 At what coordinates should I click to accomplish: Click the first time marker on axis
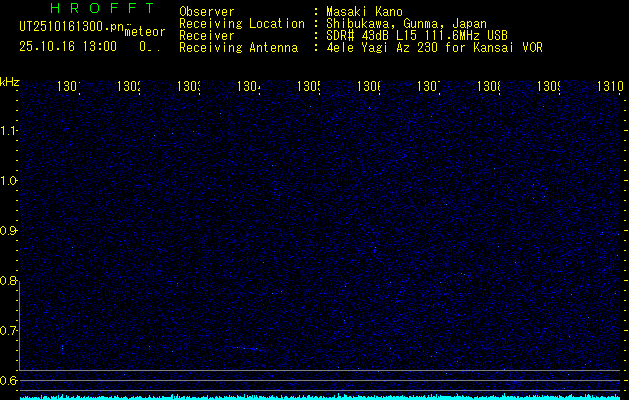pos(69,87)
